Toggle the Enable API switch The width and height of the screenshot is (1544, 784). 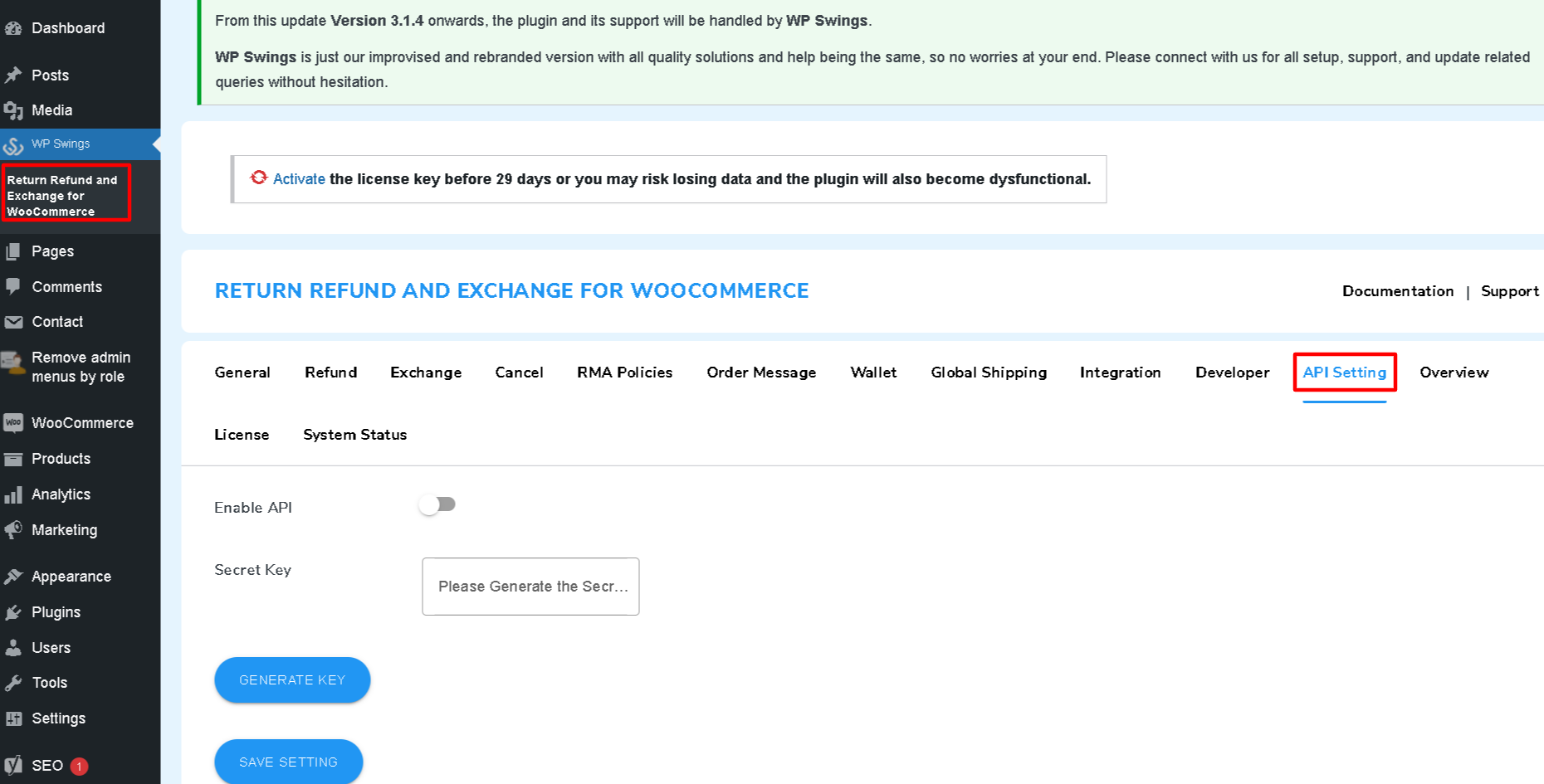[x=437, y=504]
